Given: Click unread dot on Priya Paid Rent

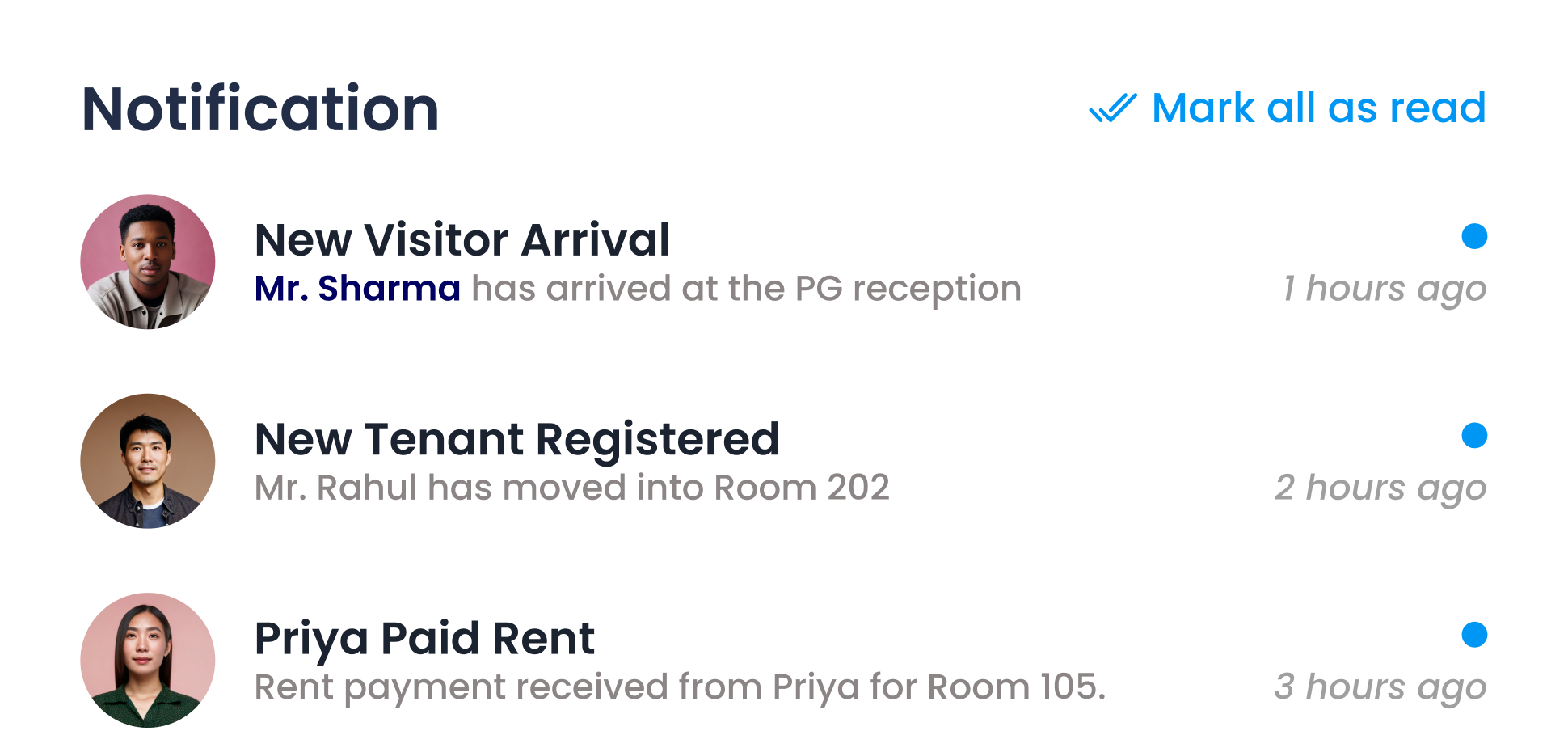Looking at the screenshot, I should pyautogui.click(x=1474, y=635).
